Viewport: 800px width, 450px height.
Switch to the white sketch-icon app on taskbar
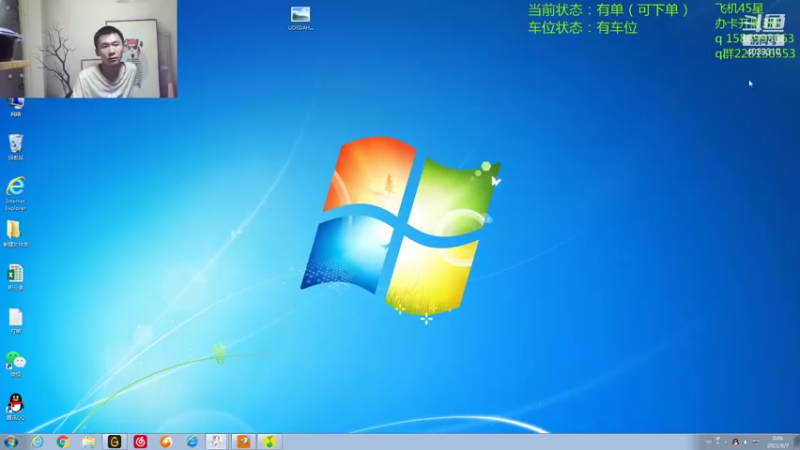(217, 442)
